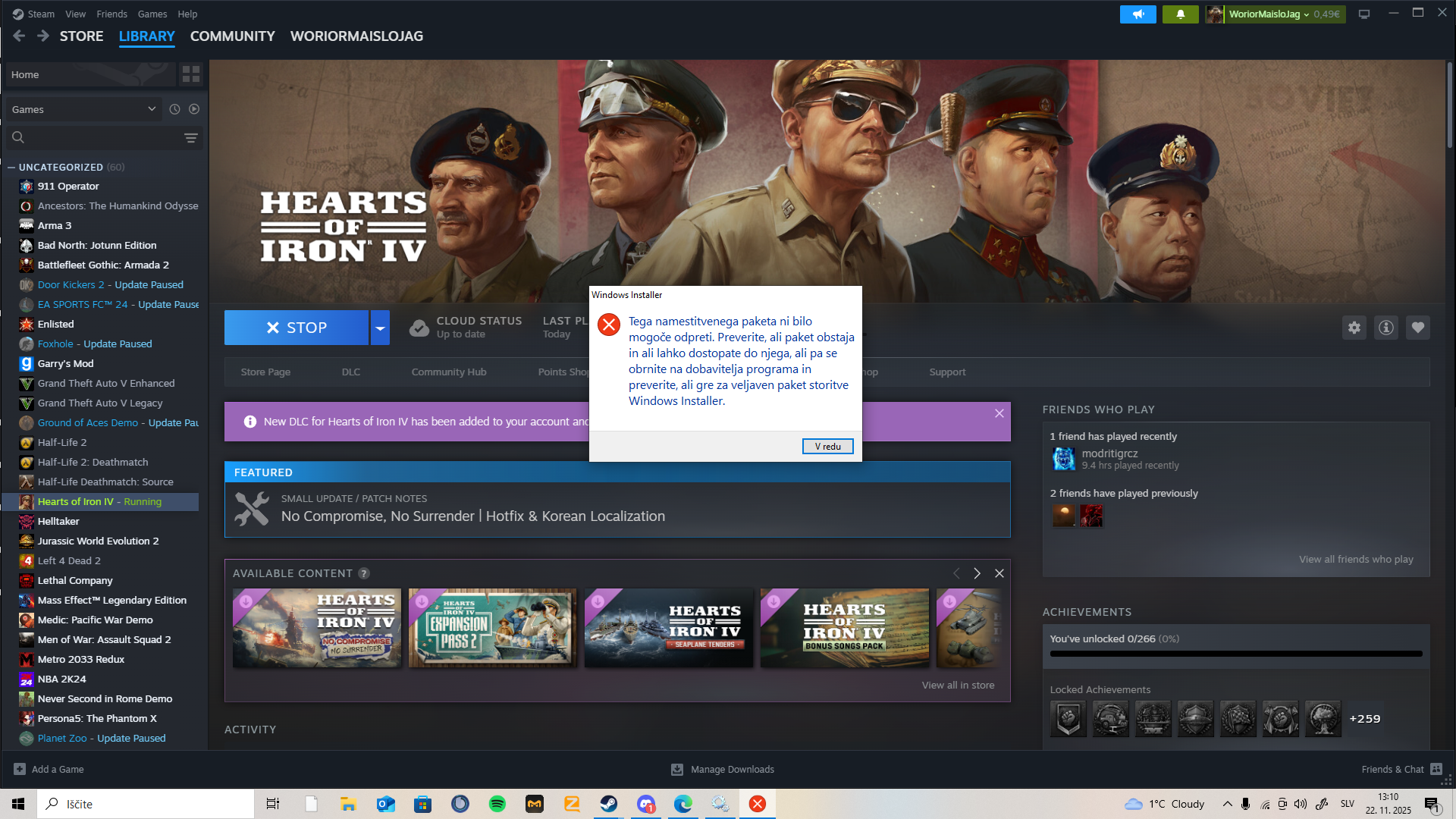Open the COMMUNITY tab
Image resolution: width=1456 pixels, height=819 pixels.
click(x=233, y=36)
